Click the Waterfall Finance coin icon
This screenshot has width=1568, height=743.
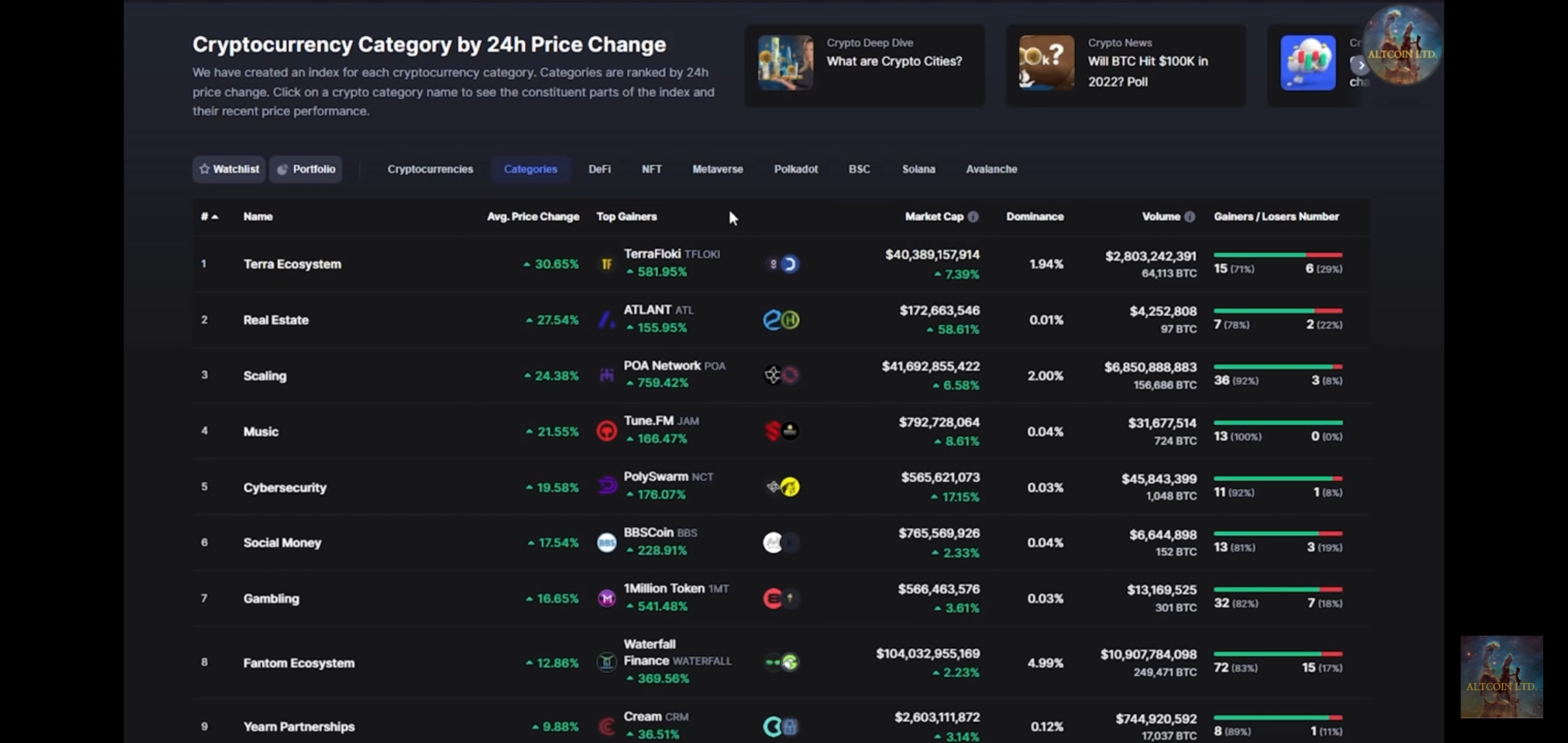click(x=607, y=663)
